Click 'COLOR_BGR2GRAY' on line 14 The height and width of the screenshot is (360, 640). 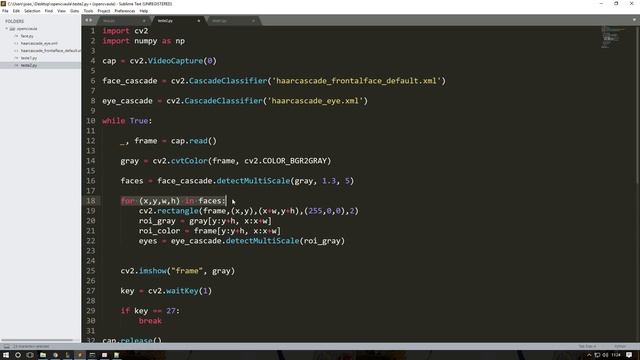tap(294, 161)
